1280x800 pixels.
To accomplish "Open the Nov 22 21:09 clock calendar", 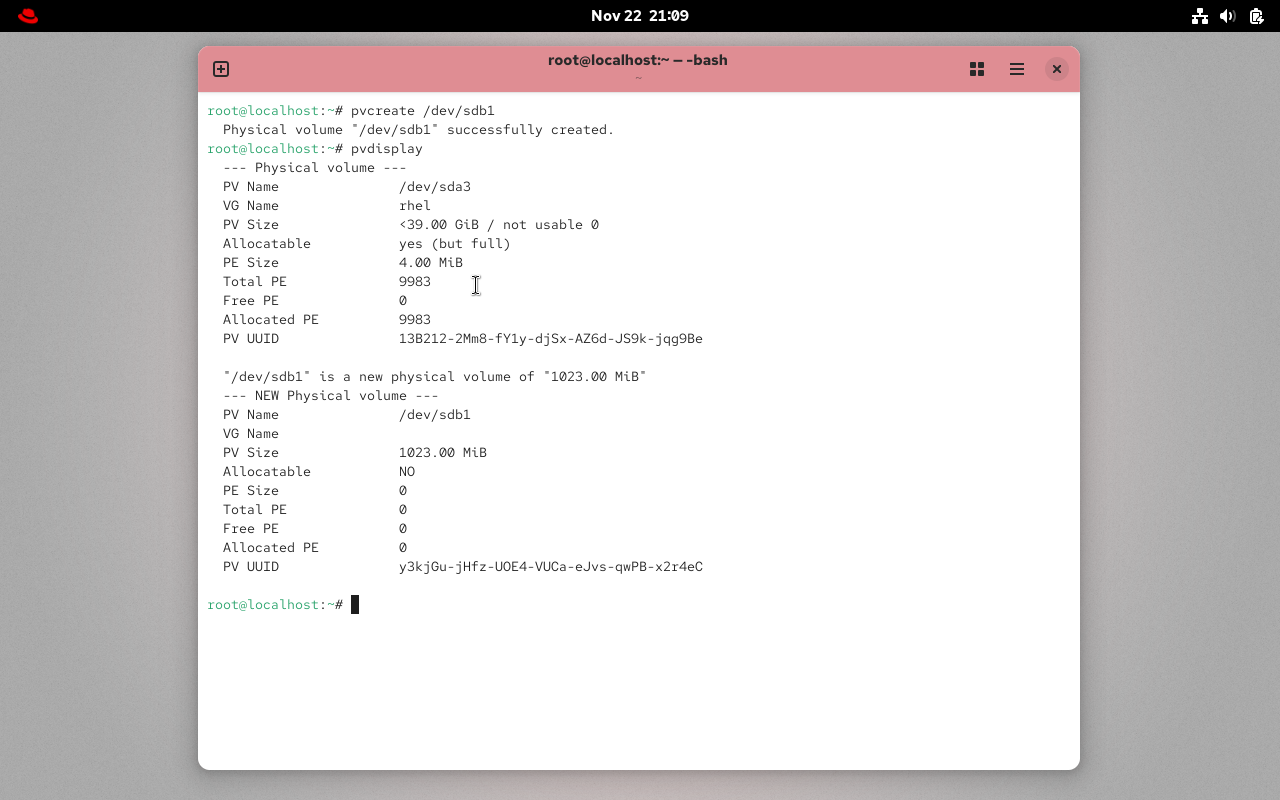I will [639, 16].
